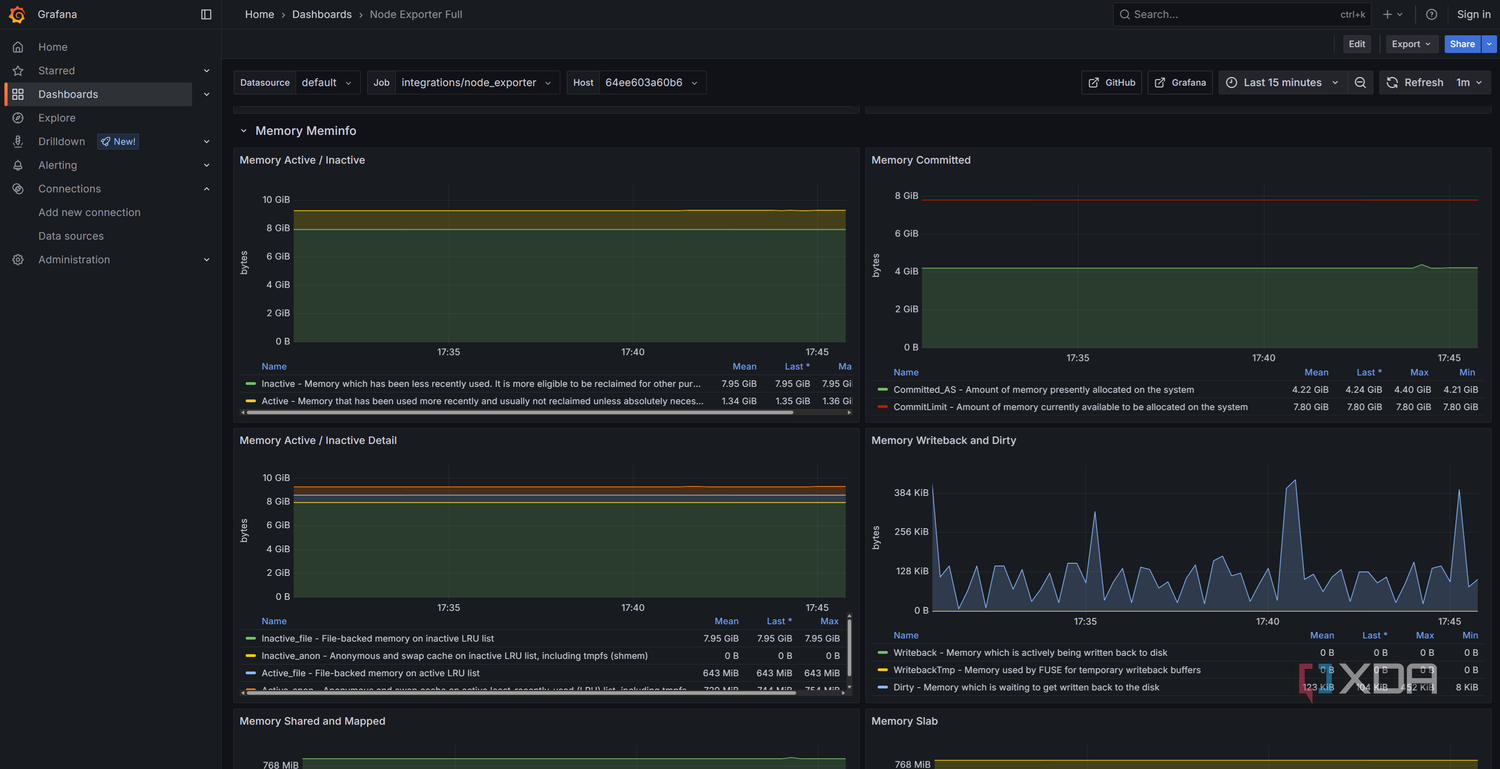The image size is (1500, 769).
Task: Click the refresh circular arrows icon
Action: pos(1392,83)
